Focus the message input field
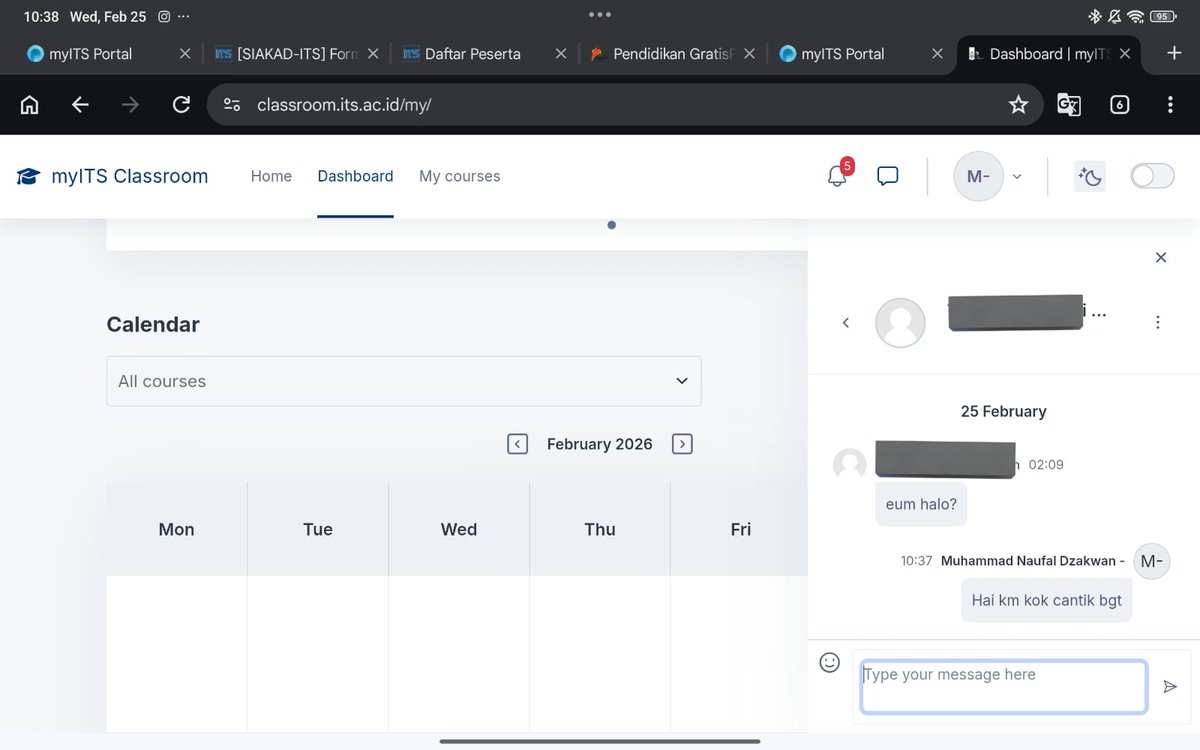 coord(1004,687)
